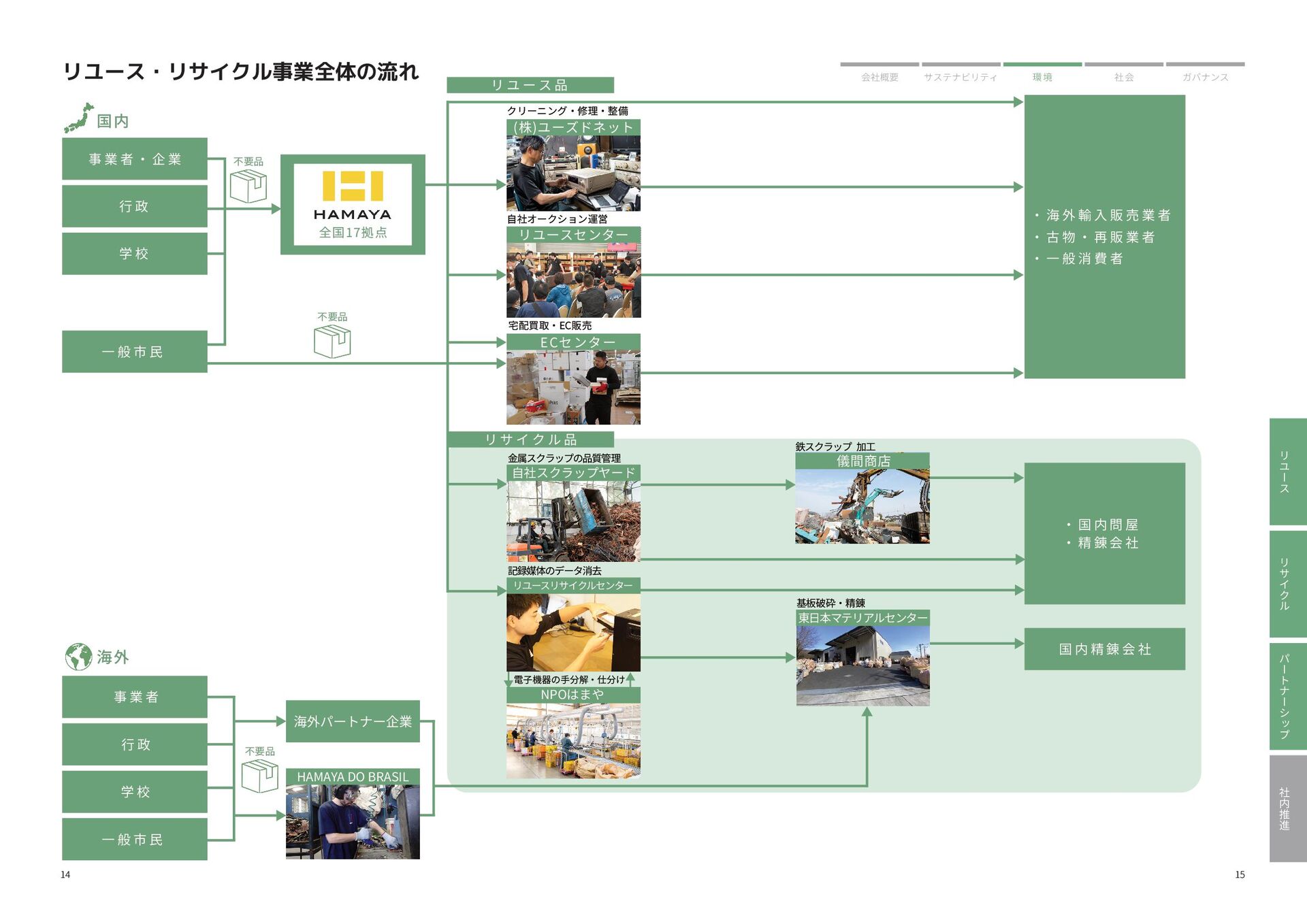Click the 国内精錬会社 box
This screenshot has height=924, width=1307.
point(1104,649)
